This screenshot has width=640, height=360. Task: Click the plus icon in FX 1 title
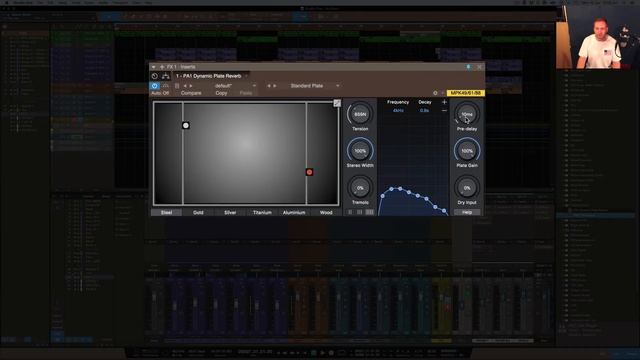[x=162, y=67]
